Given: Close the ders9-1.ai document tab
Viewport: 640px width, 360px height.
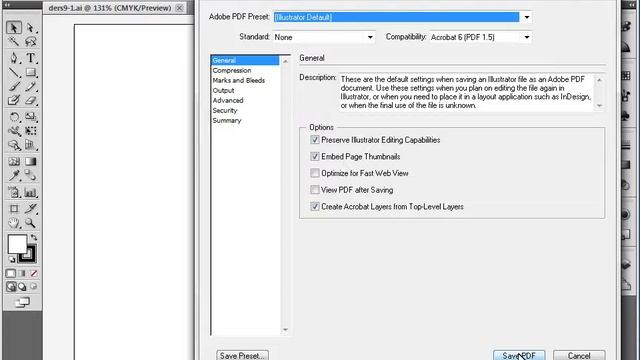Looking at the screenshot, I should click(179, 8).
